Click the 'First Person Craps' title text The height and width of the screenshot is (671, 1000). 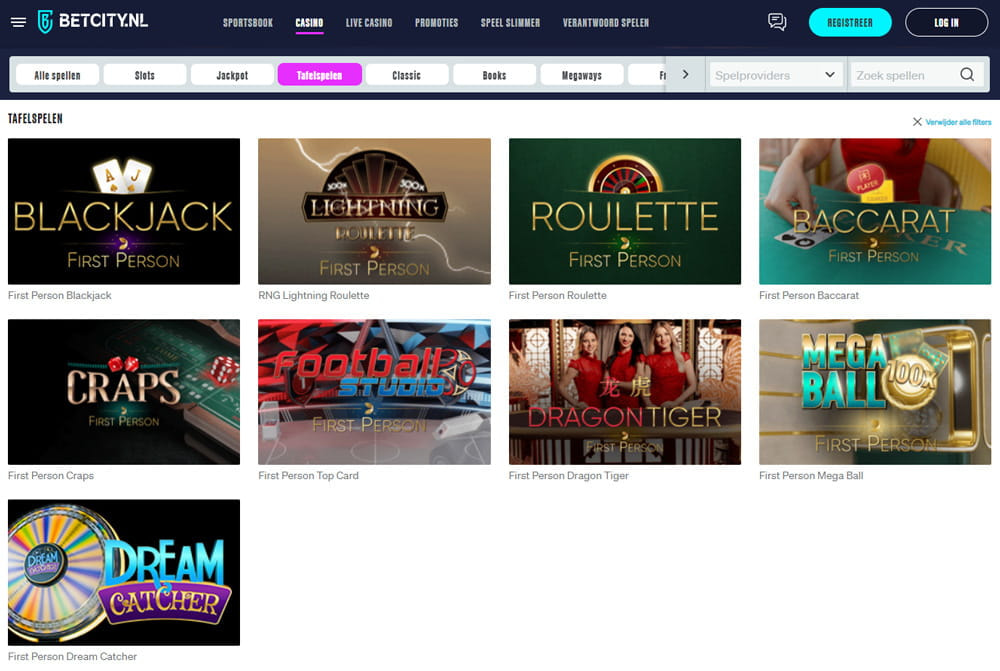(x=50, y=476)
